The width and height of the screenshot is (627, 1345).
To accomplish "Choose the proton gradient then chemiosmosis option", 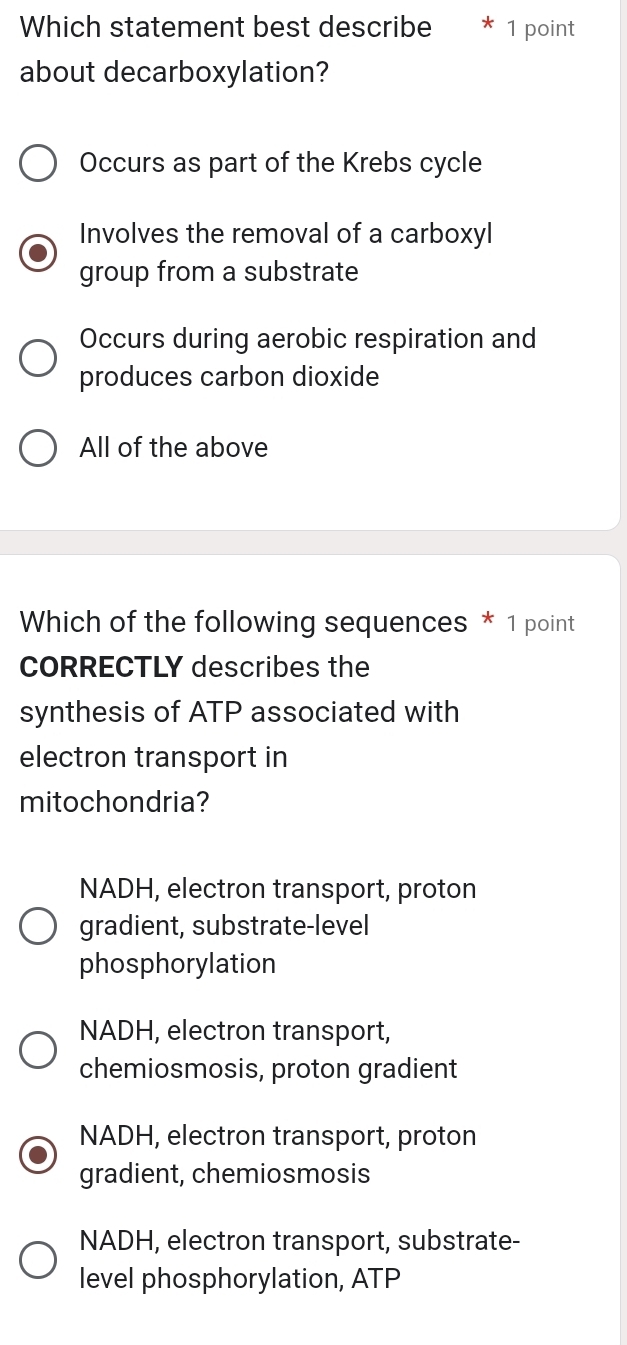I will point(37,1154).
